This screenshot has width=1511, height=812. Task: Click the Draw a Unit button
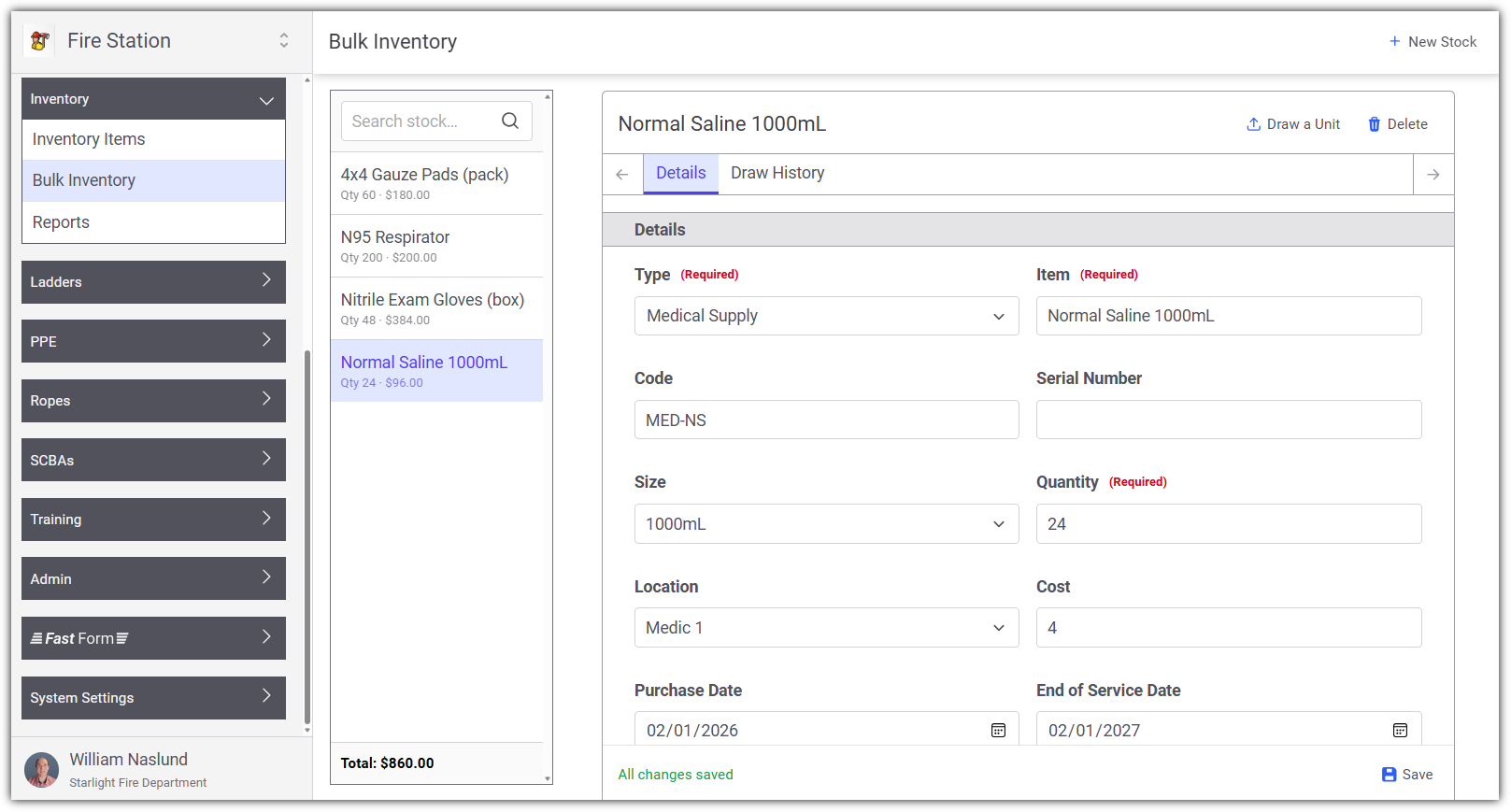coord(1293,124)
